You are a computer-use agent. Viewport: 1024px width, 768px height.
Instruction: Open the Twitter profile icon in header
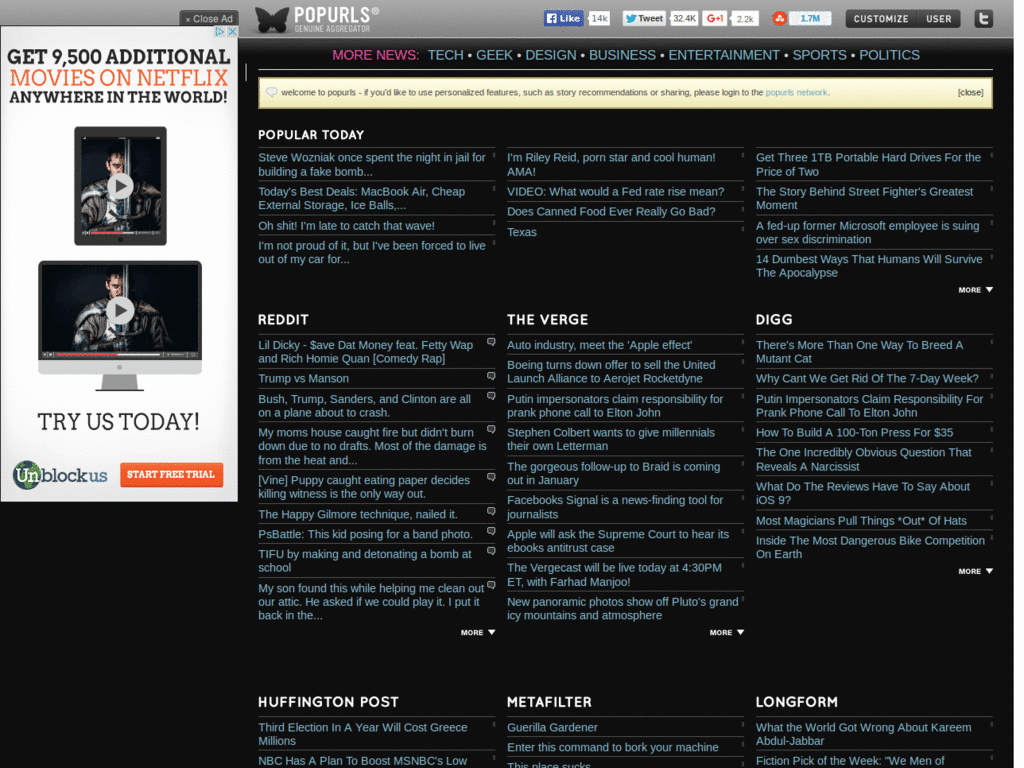coord(984,18)
